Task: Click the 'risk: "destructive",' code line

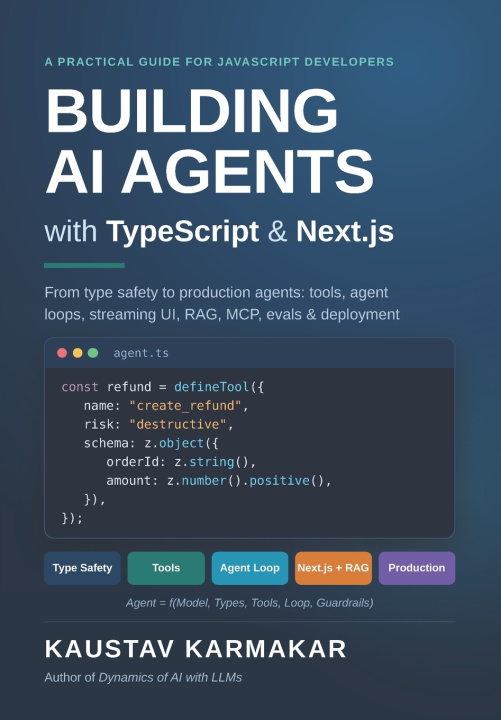Action: [159, 424]
